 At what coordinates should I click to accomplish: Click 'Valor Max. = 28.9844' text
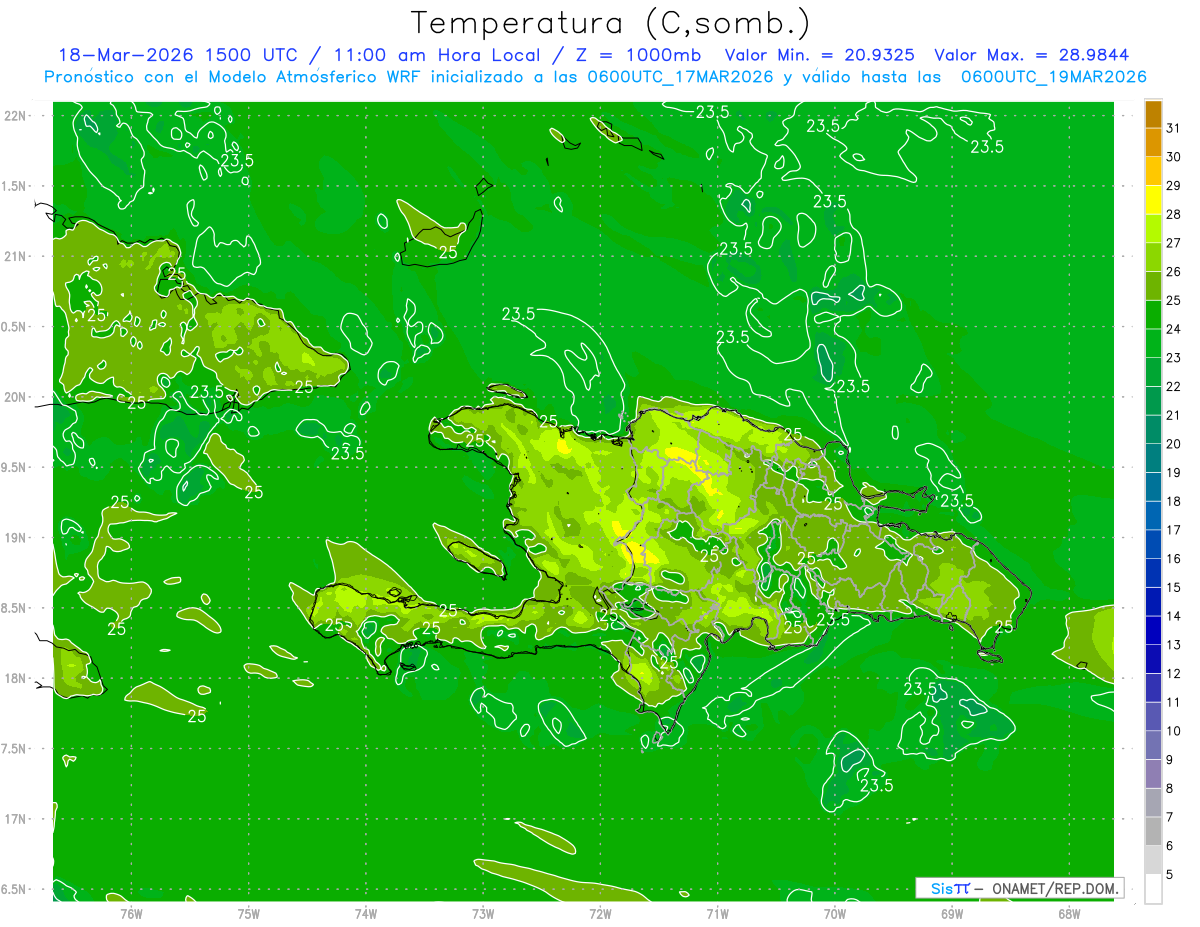1032,55
